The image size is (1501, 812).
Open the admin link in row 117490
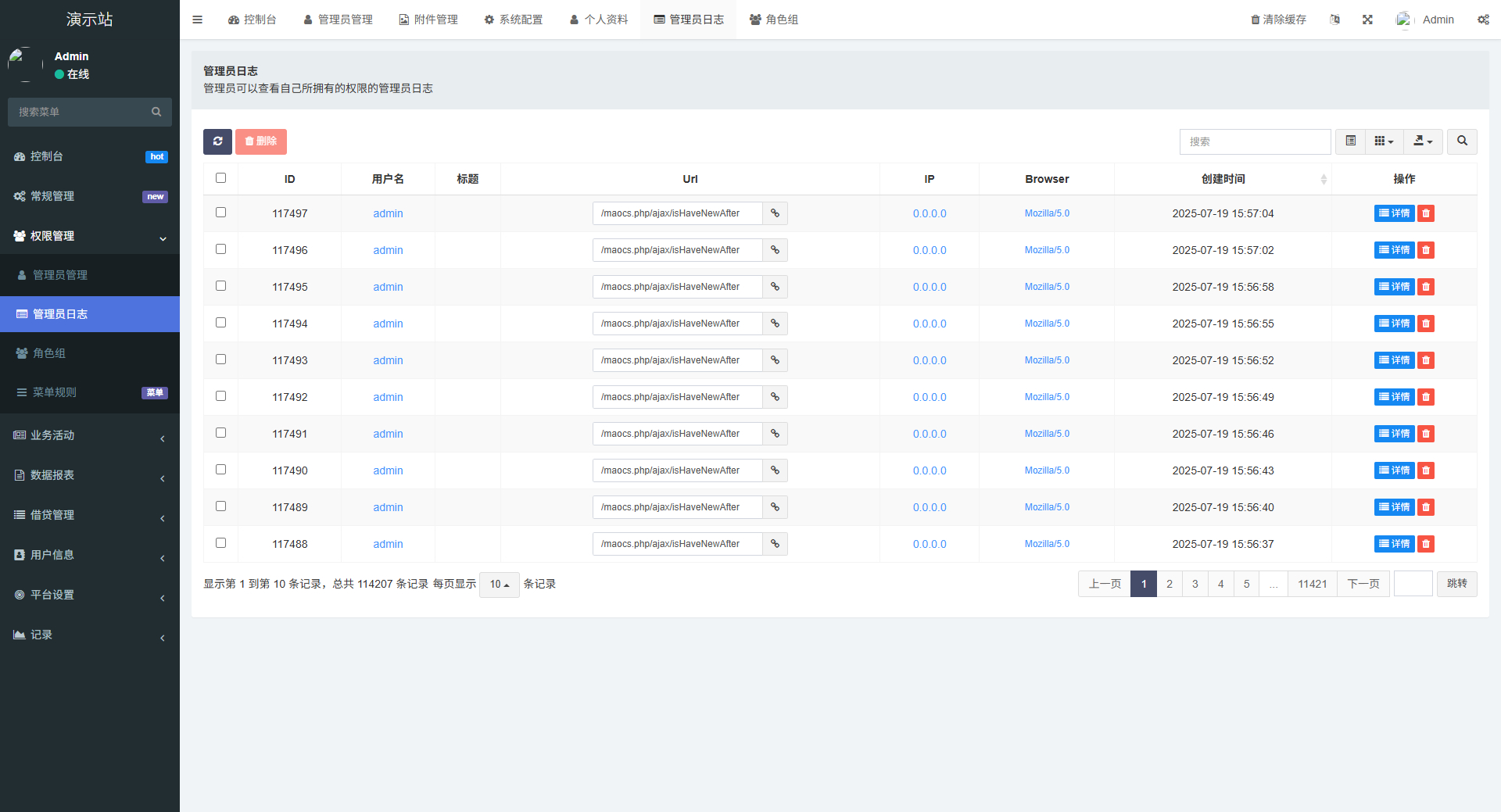pyautogui.click(x=388, y=470)
